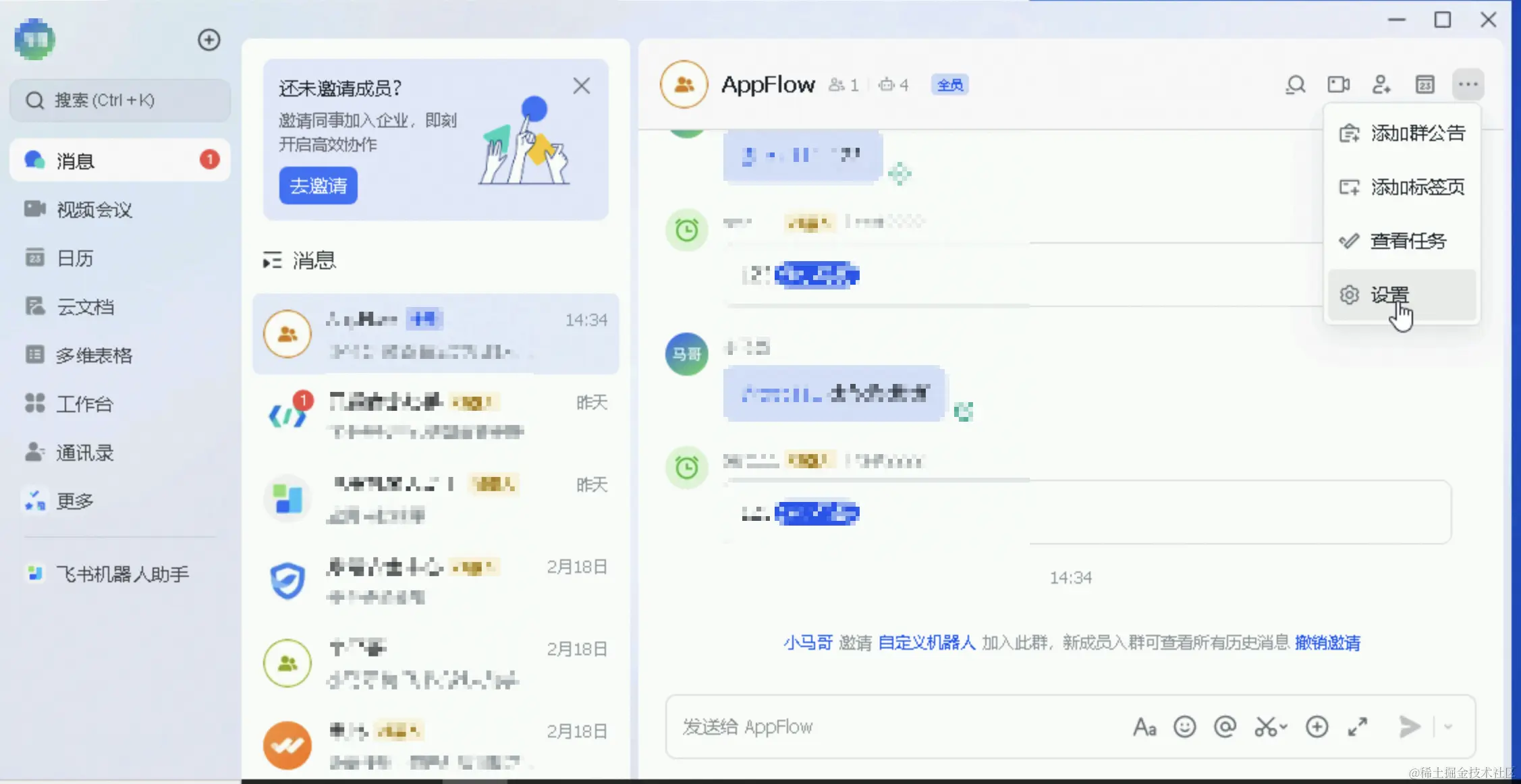
Task: Dismiss the invite members banner
Action: 581,86
